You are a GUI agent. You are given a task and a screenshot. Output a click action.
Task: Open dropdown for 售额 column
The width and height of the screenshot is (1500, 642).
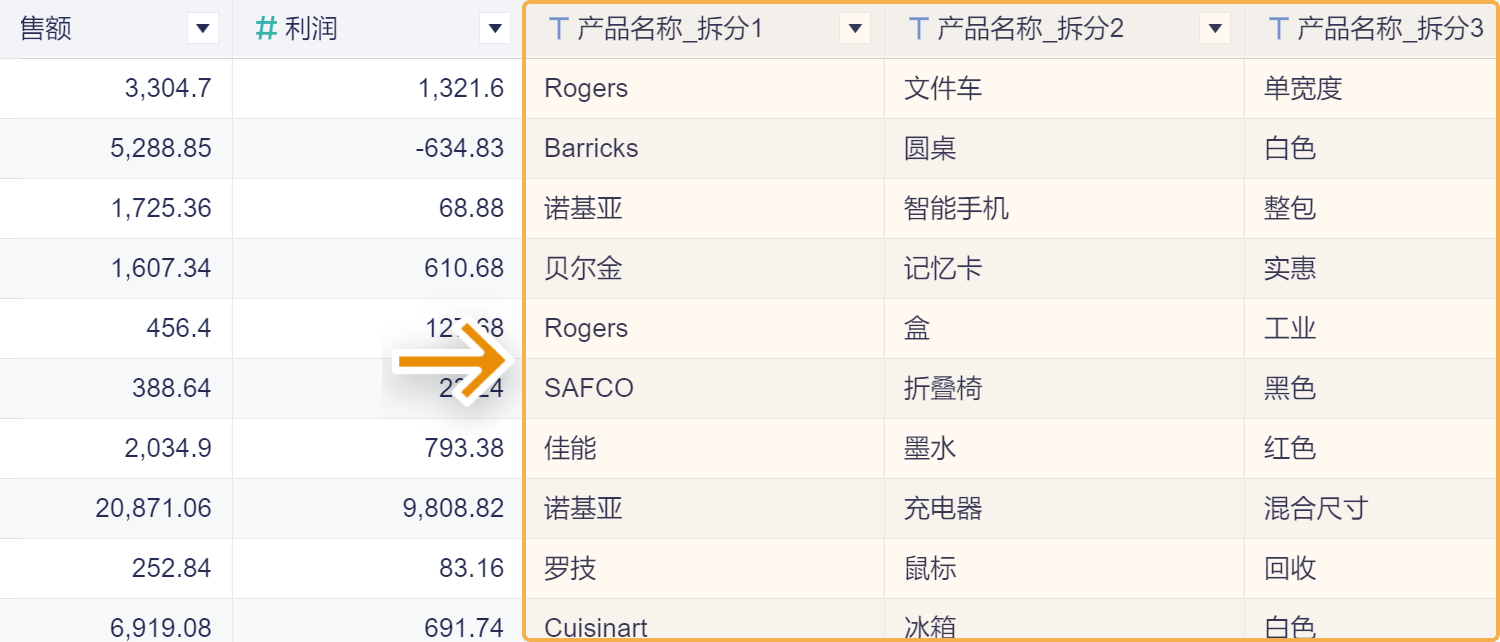pos(203,29)
